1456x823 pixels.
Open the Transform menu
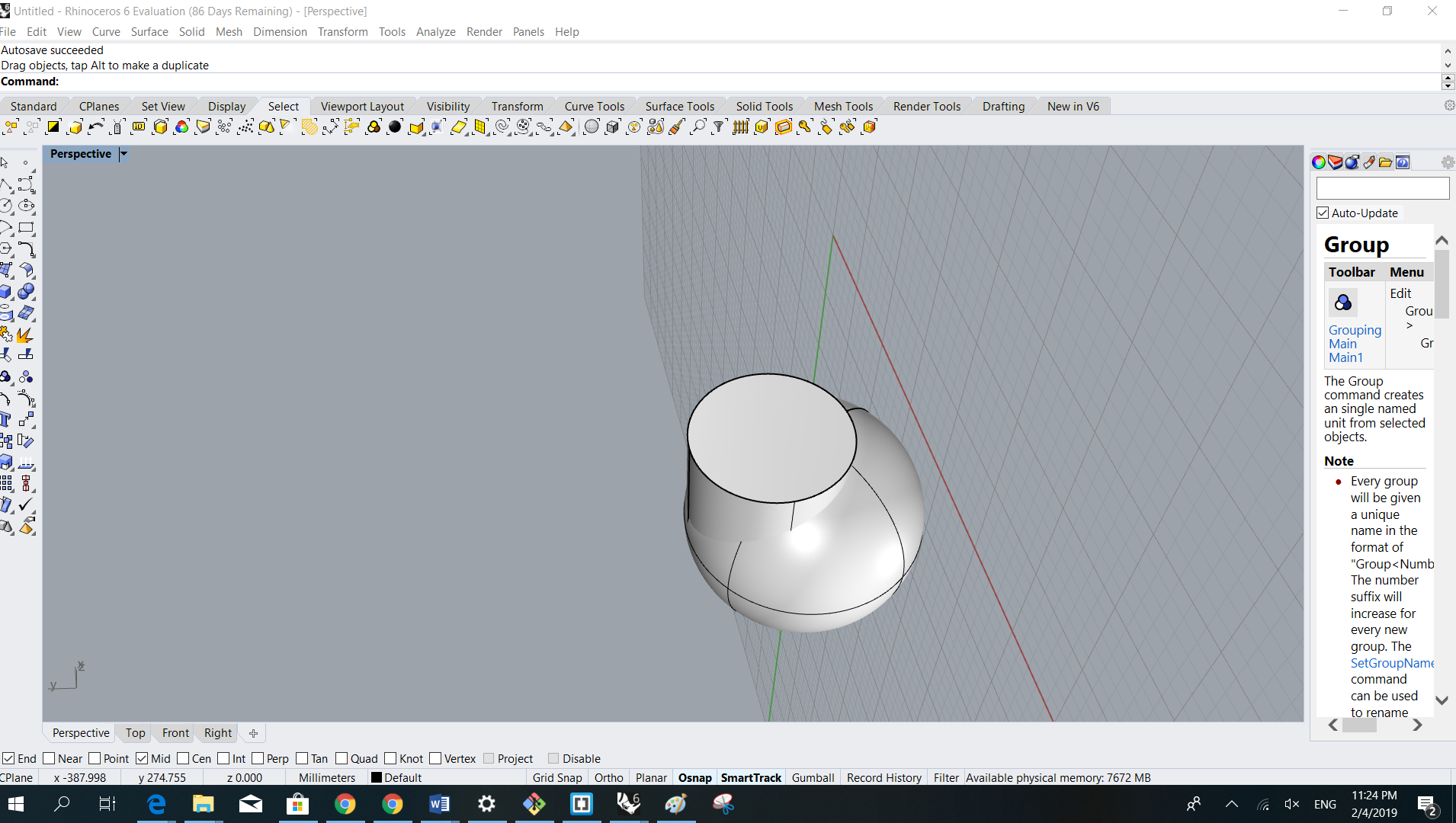click(342, 32)
